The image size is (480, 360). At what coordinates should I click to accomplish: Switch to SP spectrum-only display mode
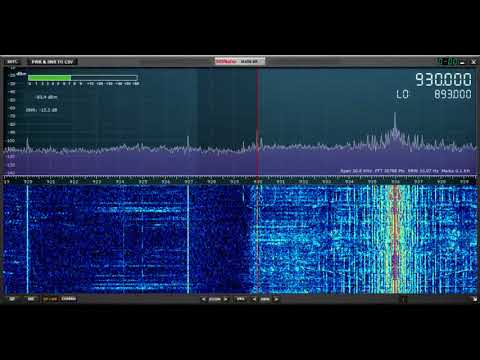[12, 299]
